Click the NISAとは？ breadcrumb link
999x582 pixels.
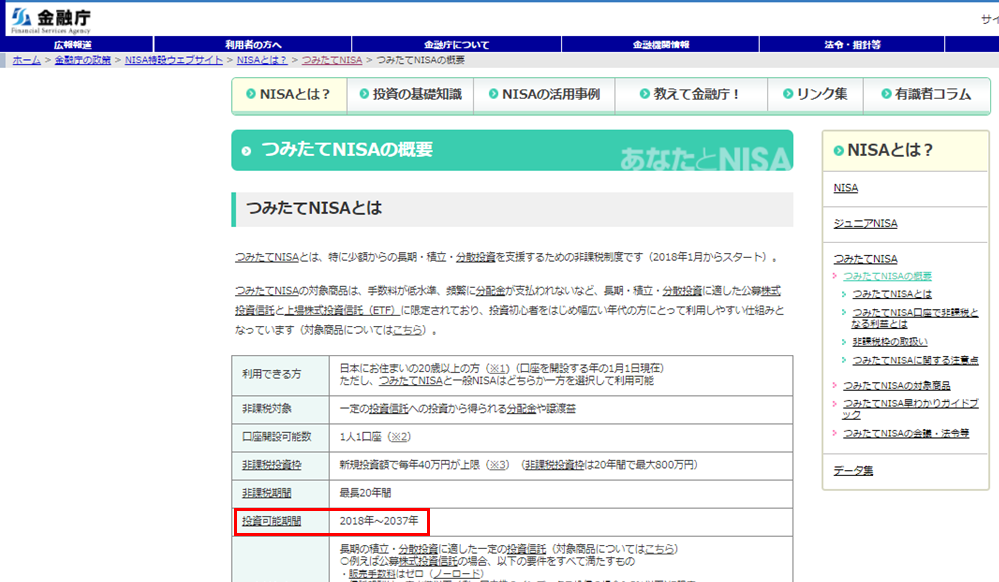tap(261, 60)
